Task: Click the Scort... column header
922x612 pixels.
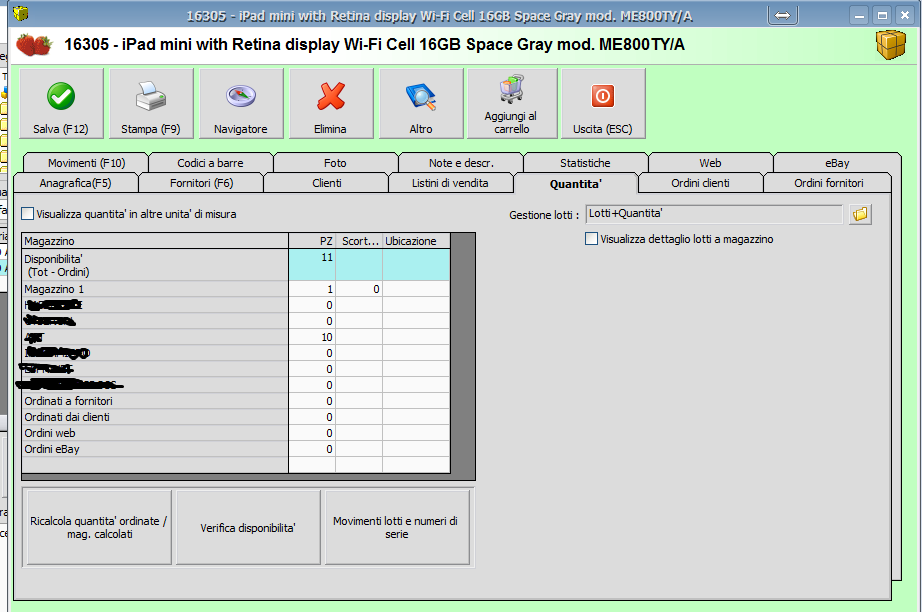Action: coord(359,240)
